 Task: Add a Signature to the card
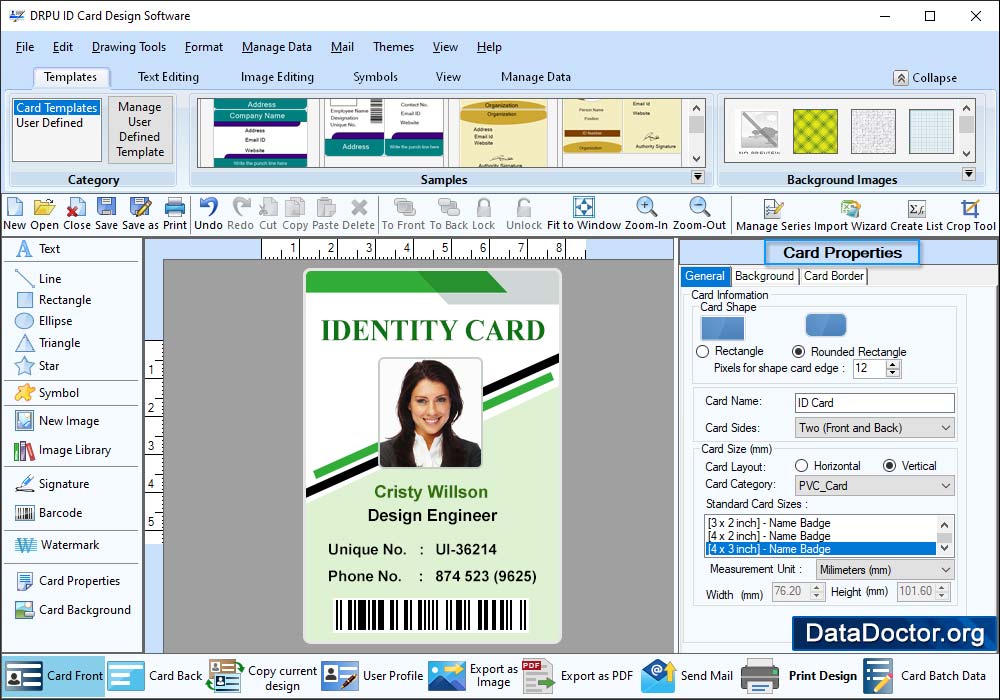(52, 484)
